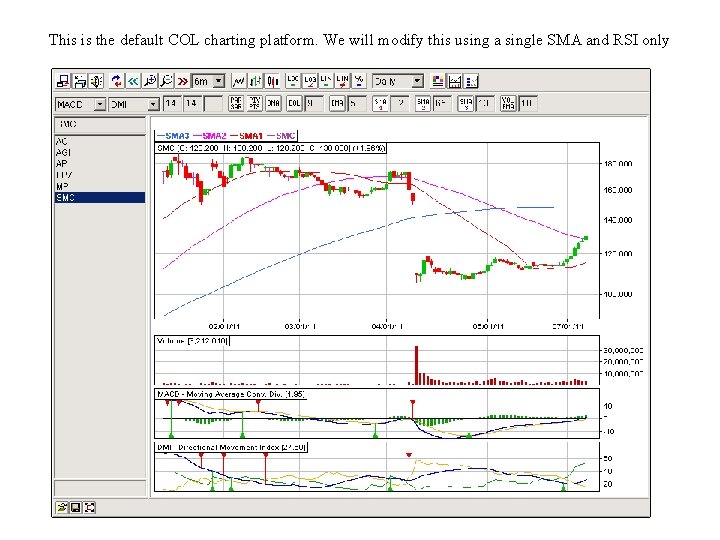
Task: Click the EMA period input field
Action: click(x=356, y=104)
